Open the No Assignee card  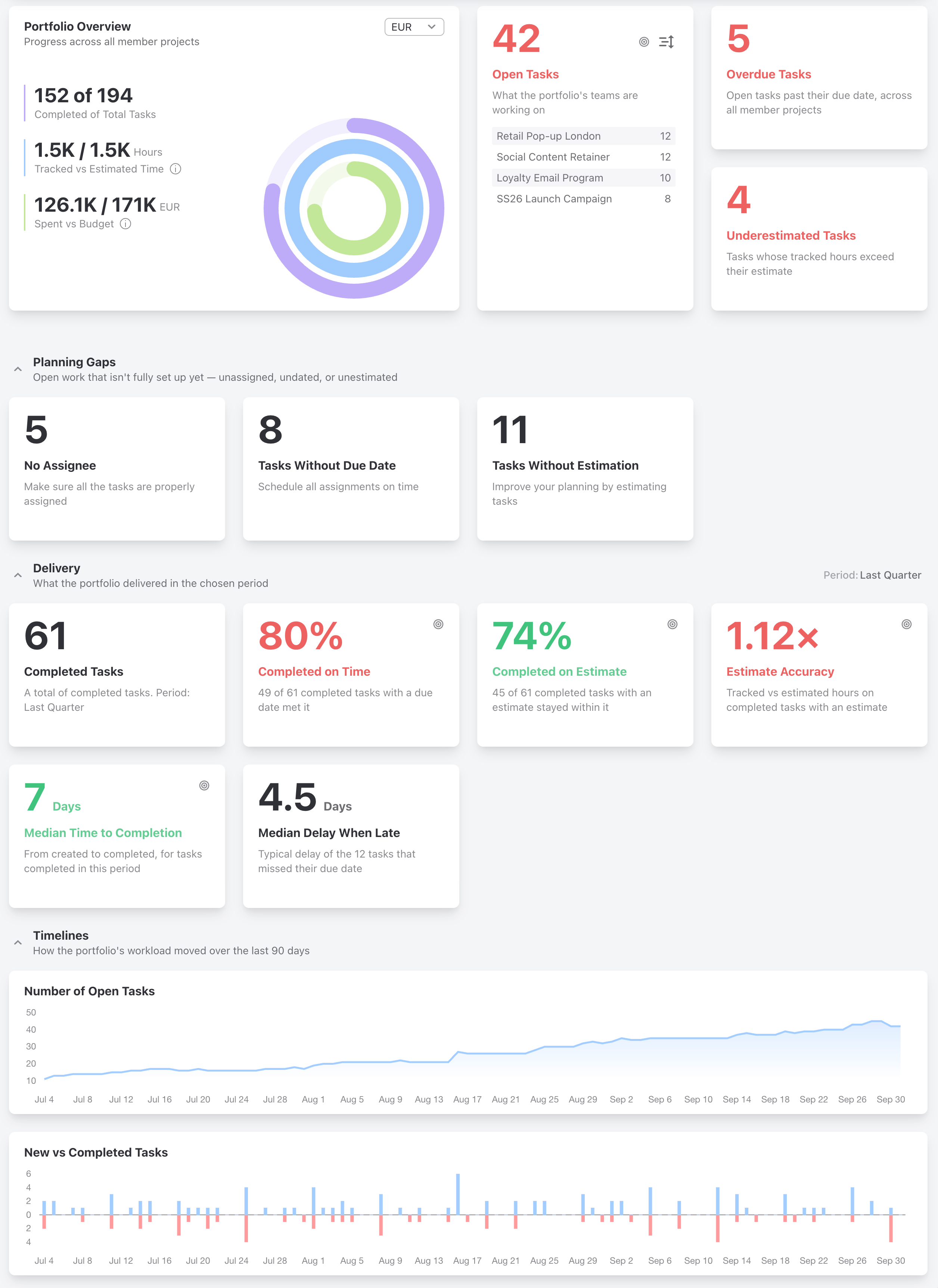117,469
